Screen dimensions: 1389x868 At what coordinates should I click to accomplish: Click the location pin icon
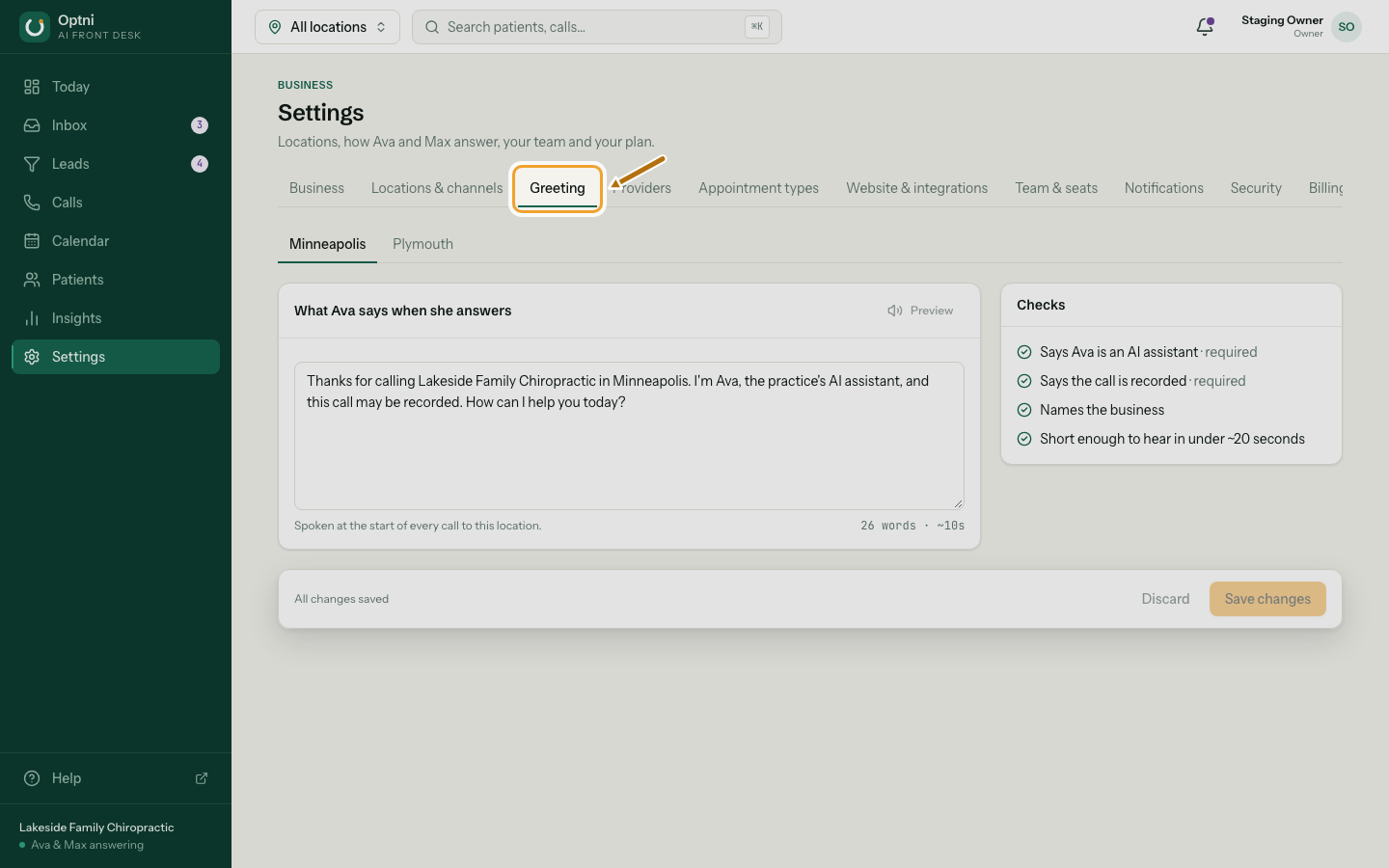click(275, 27)
